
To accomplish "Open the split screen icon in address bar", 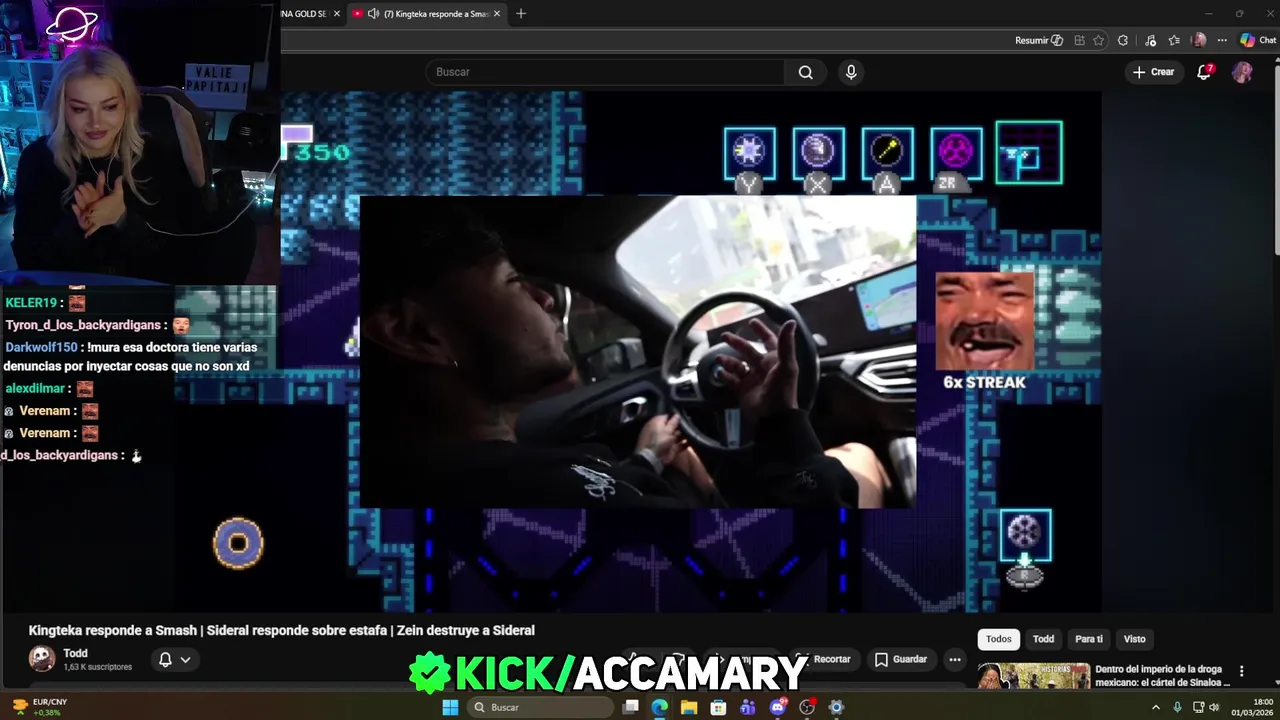I will (1079, 40).
